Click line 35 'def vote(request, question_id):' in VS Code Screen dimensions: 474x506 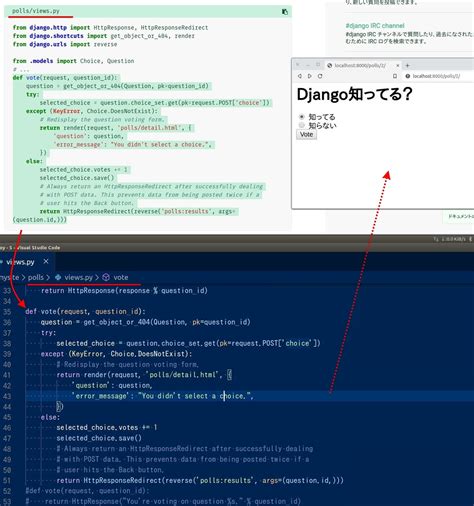(85, 311)
